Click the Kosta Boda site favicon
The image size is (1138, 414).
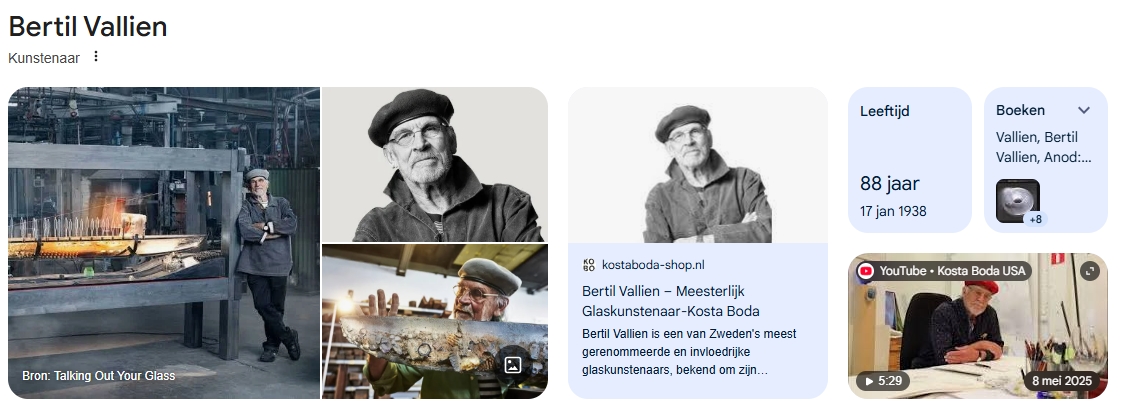(x=589, y=265)
